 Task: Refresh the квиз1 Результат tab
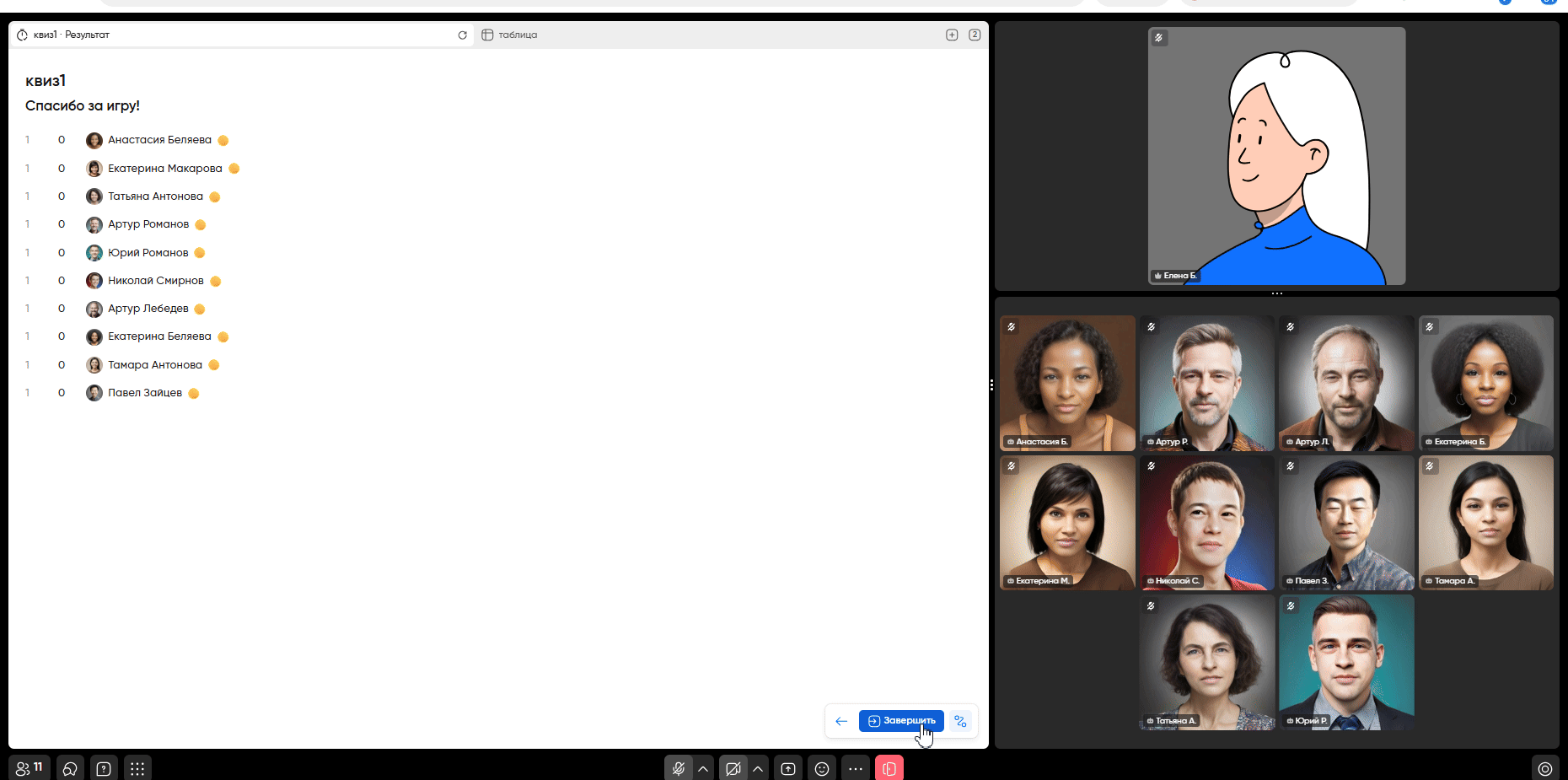(x=462, y=35)
